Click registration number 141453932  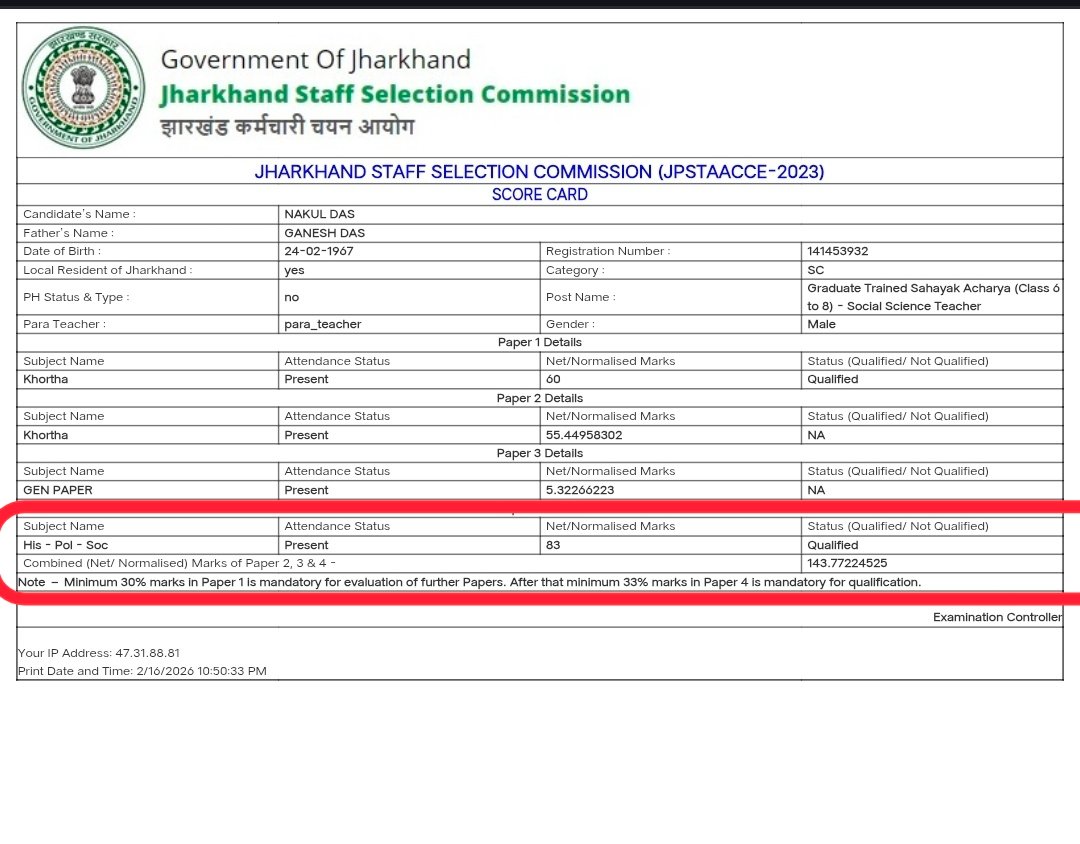click(x=838, y=251)
